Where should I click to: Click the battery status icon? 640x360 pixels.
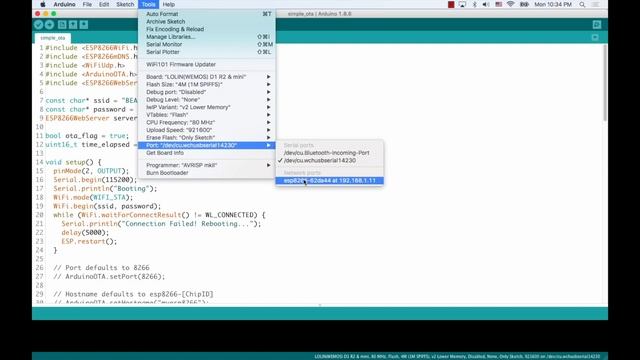pyautogui.click(x=524, y=4)
